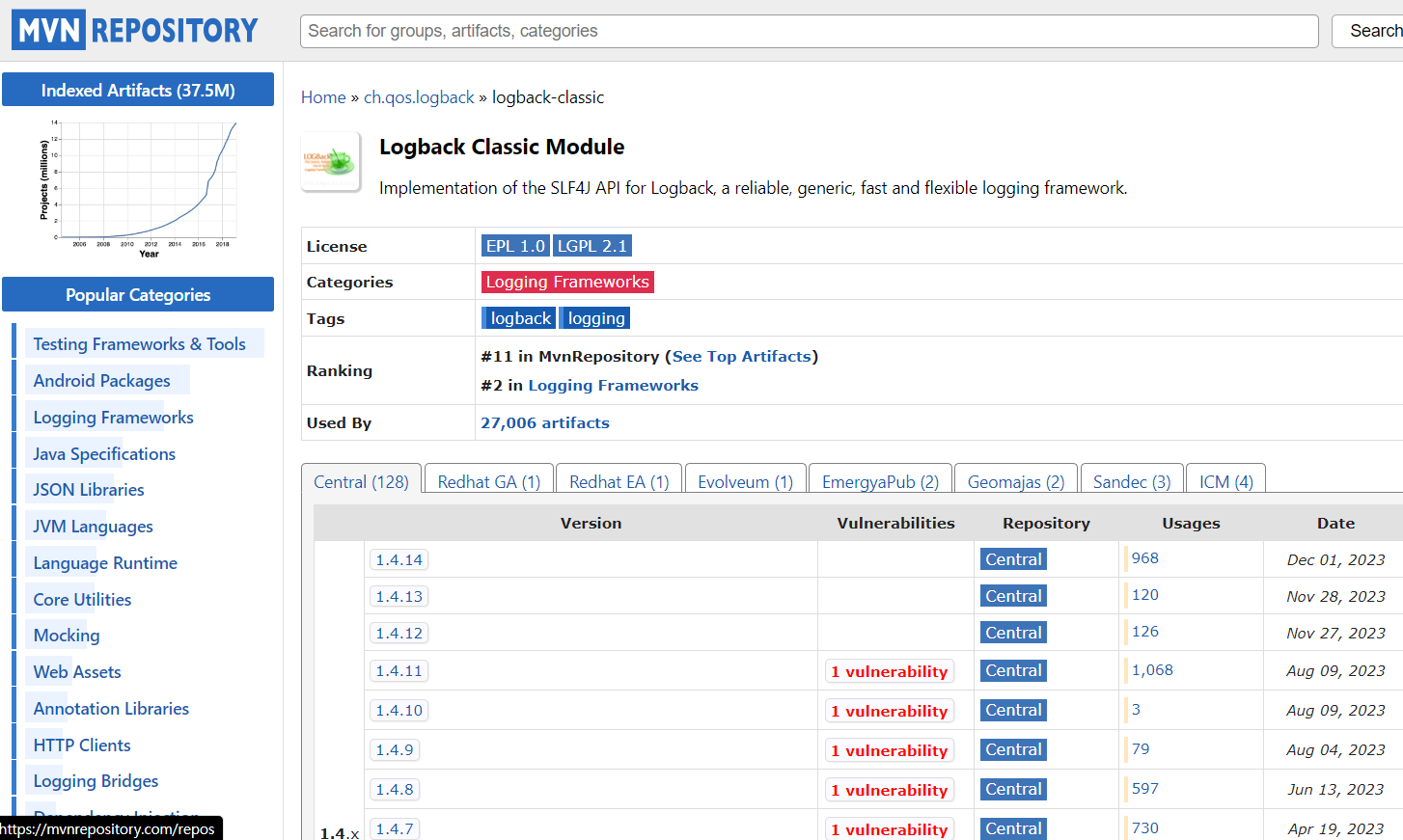Open Web Assets category
This screenshot has height=840, width=1403.
point(77,672)
